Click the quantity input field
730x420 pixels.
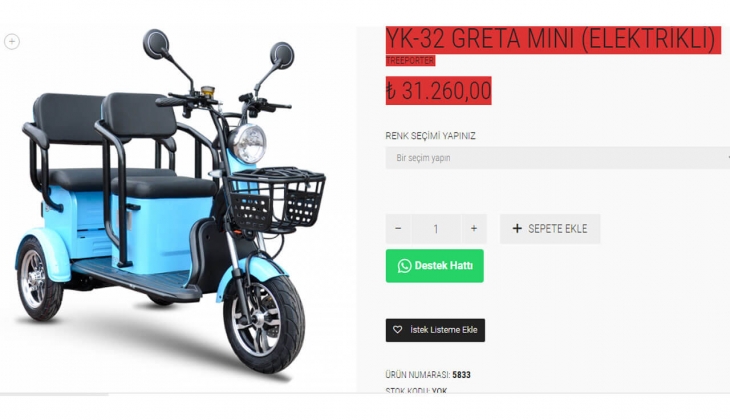436,229
